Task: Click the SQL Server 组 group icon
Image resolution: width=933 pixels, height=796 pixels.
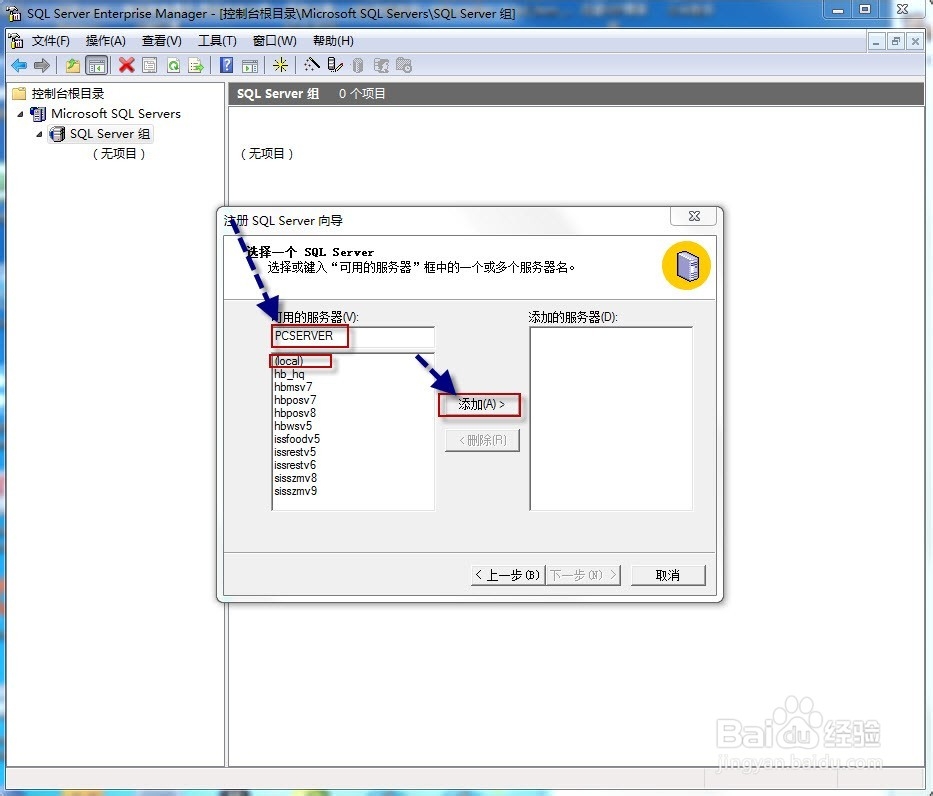Action: (x=57, y=134)
